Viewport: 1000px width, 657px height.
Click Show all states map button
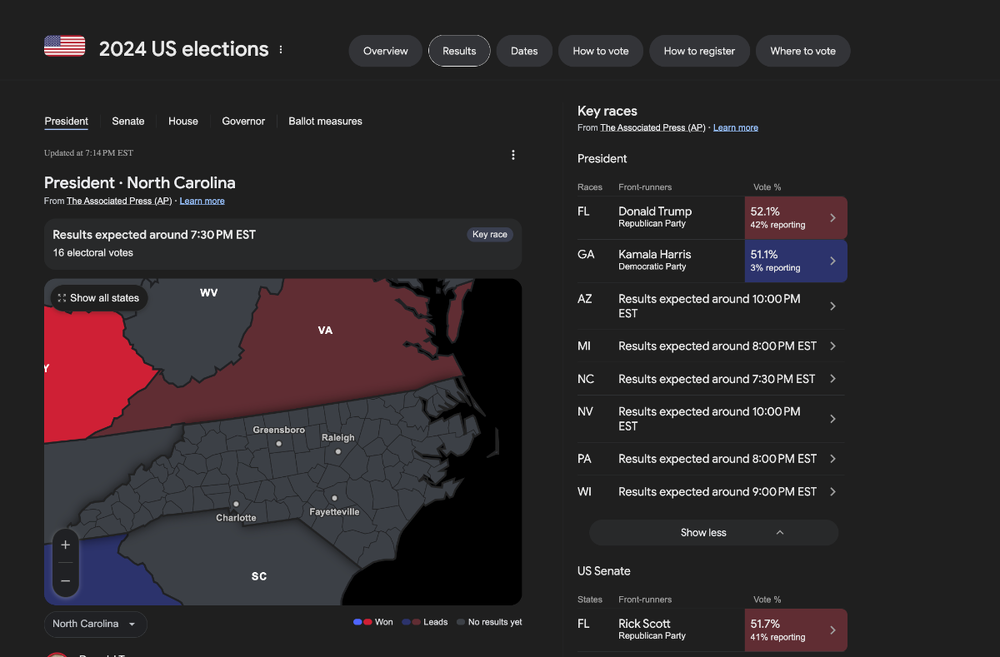point(99,298)
